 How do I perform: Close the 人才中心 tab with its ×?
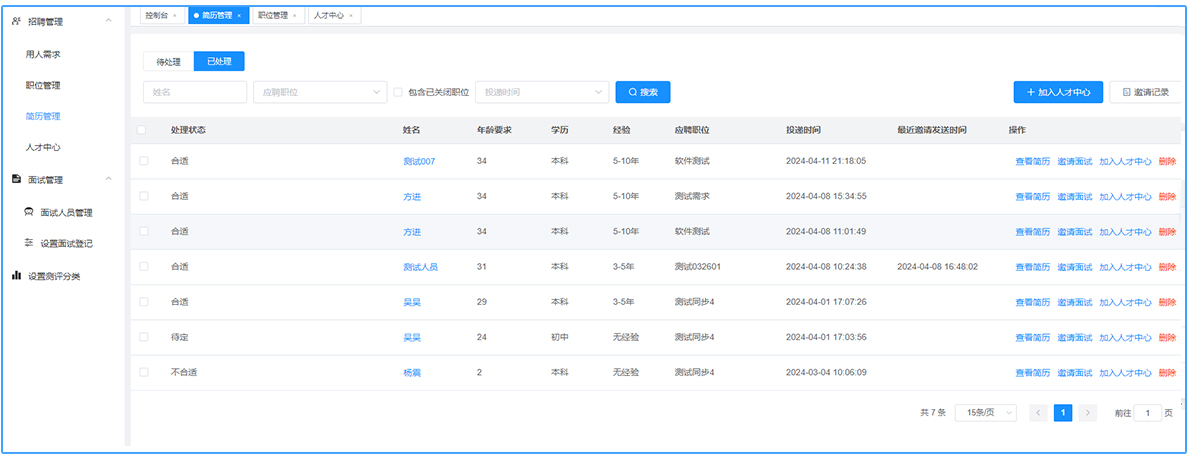coord(351,15)
